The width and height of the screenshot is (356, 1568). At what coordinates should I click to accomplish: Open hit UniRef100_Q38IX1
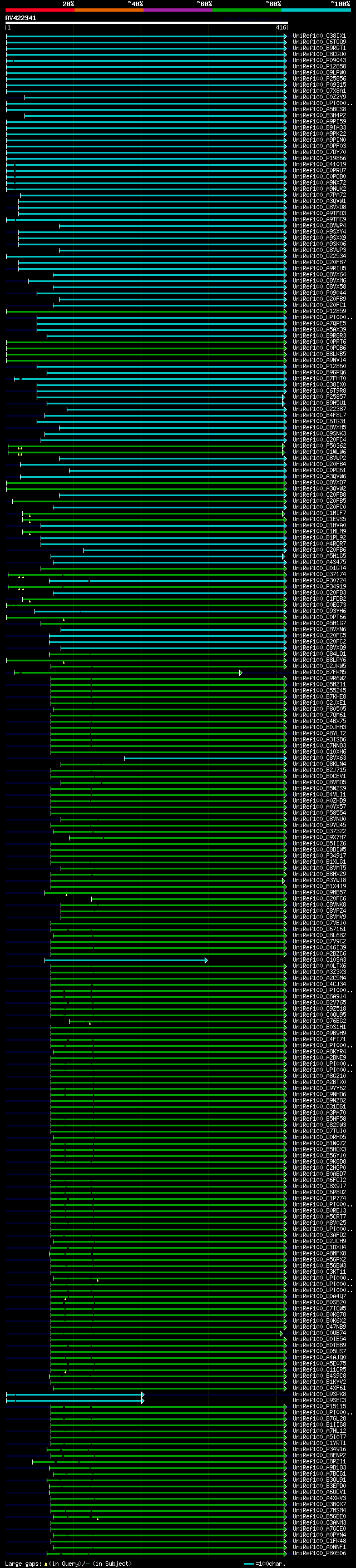319,36
